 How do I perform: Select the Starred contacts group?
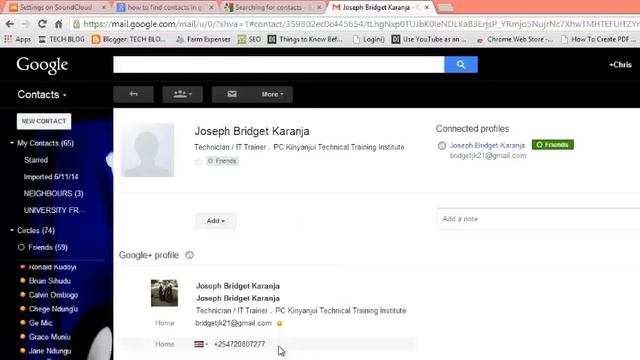click(36, 160)
